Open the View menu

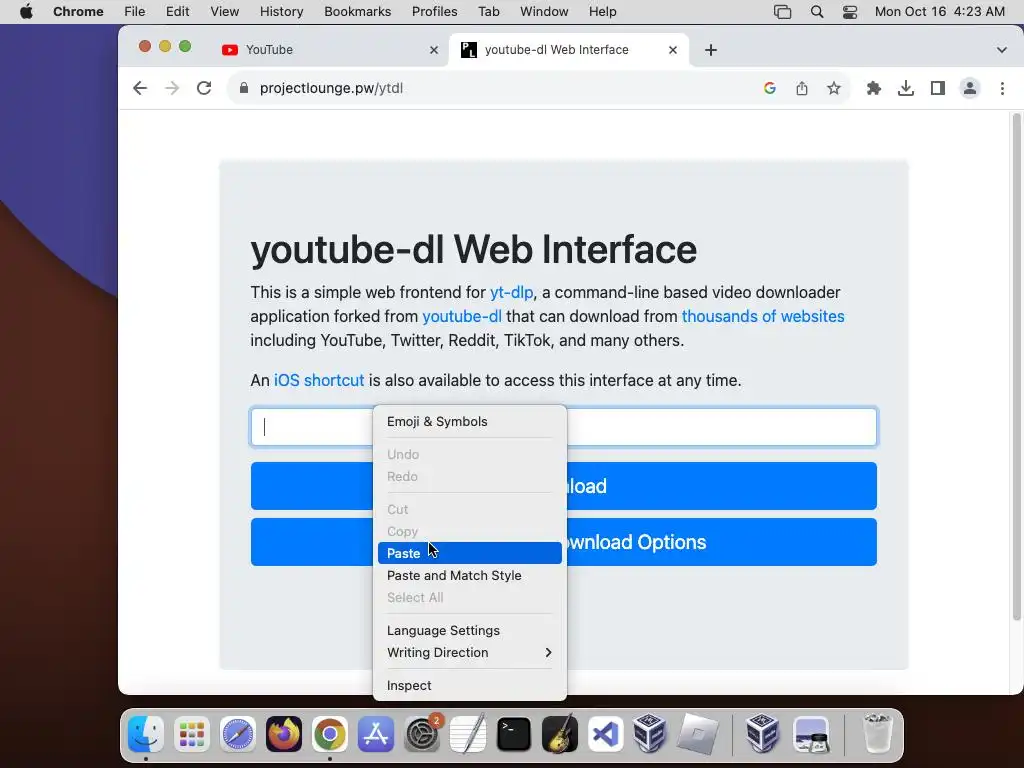click(x=225, y=12)
